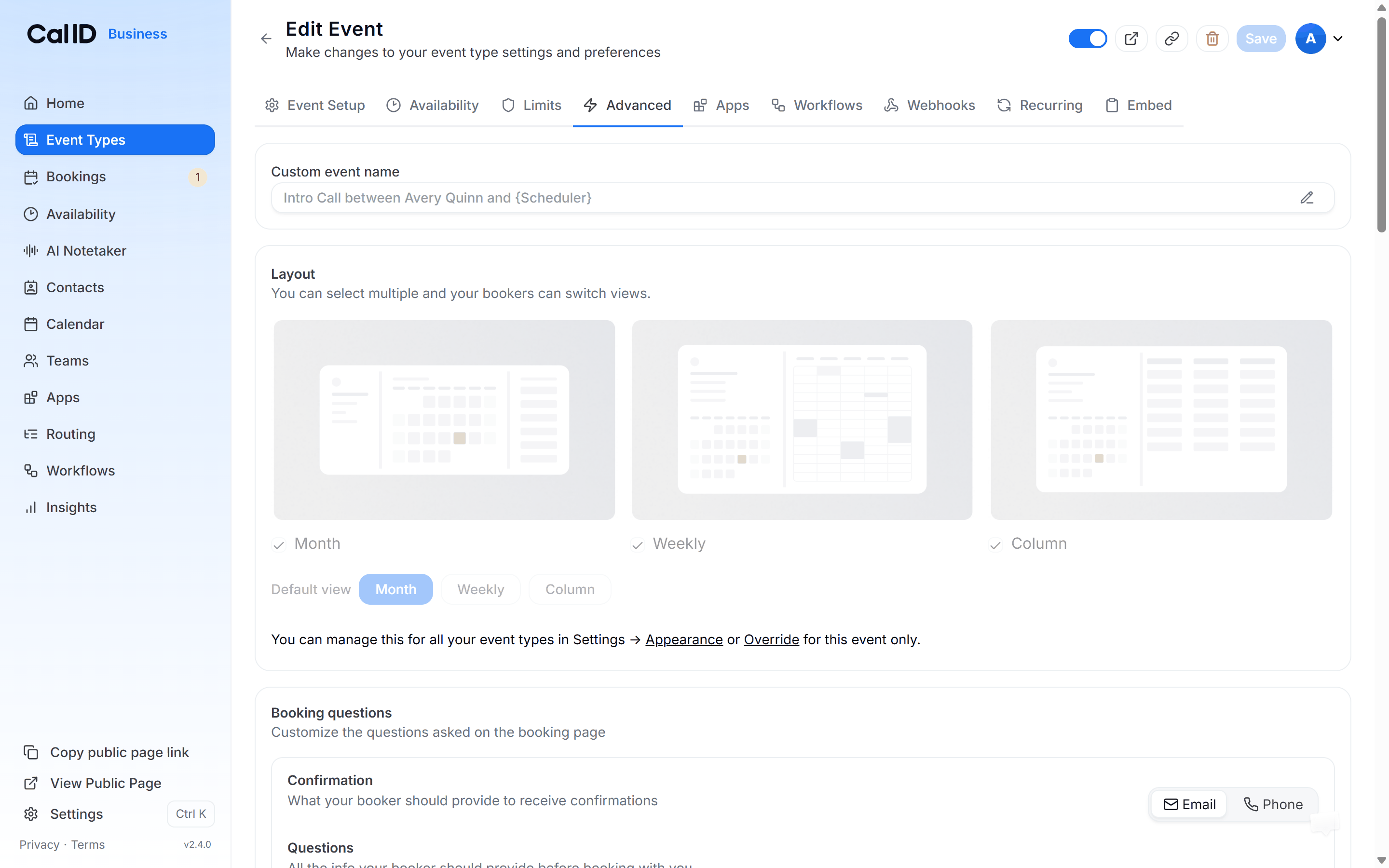Open the Privacy link
1389x868 pixels.
[x=39, y=844]
